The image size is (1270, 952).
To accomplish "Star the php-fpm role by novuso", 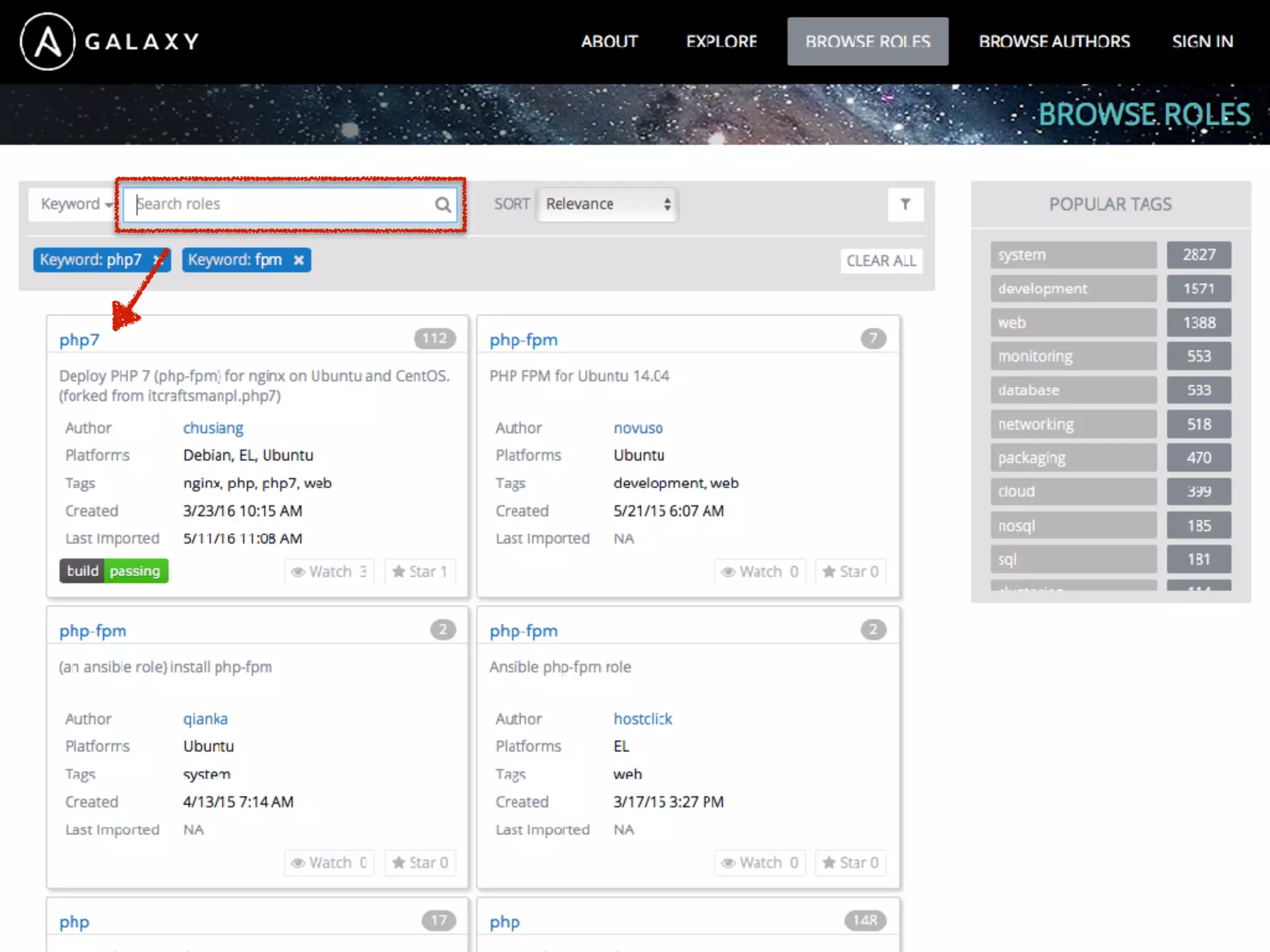I will [x=850, y=571].
